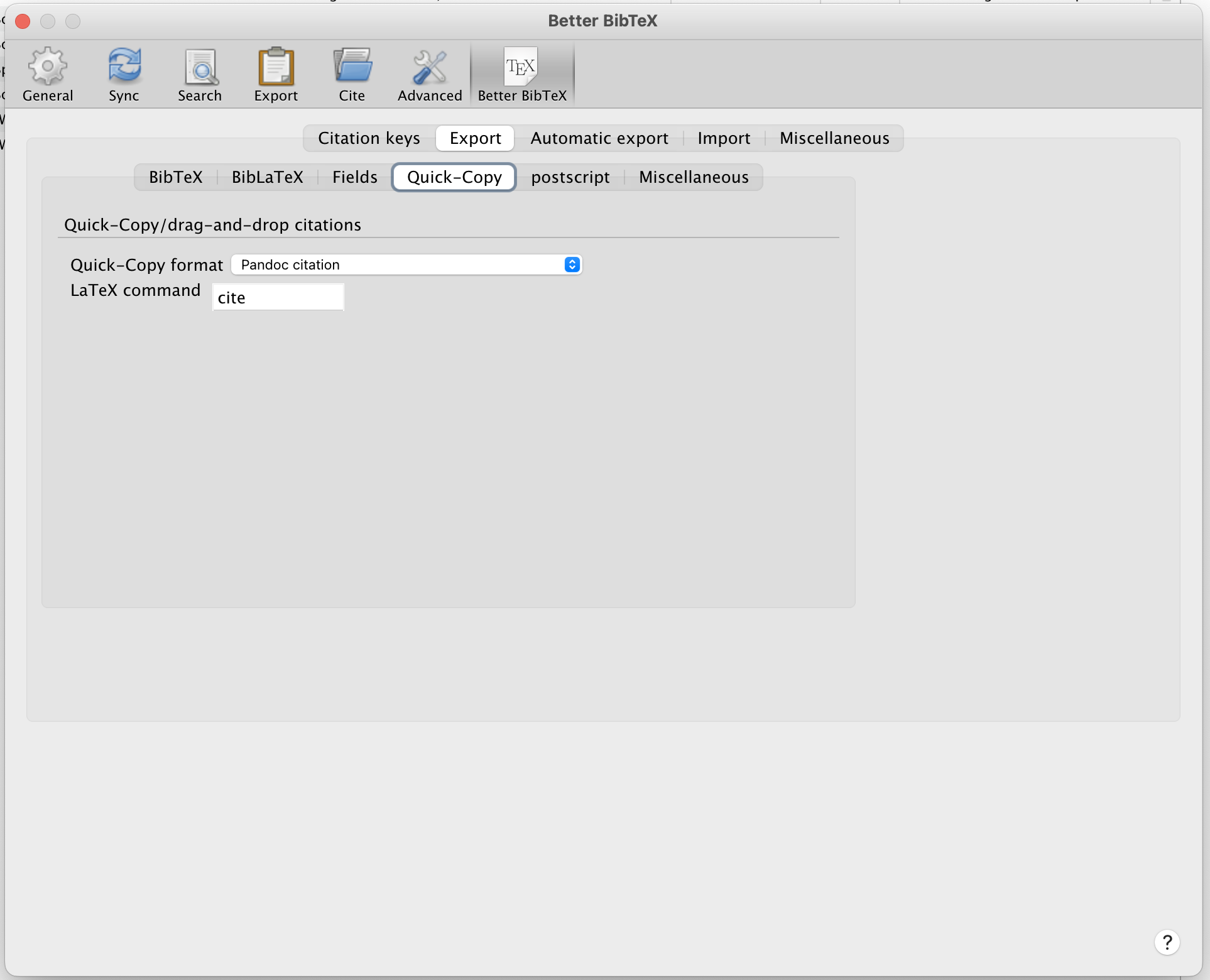The image size is (1210, 980).
Task: Switch to the Import tab
Action: tap(724, 138)
